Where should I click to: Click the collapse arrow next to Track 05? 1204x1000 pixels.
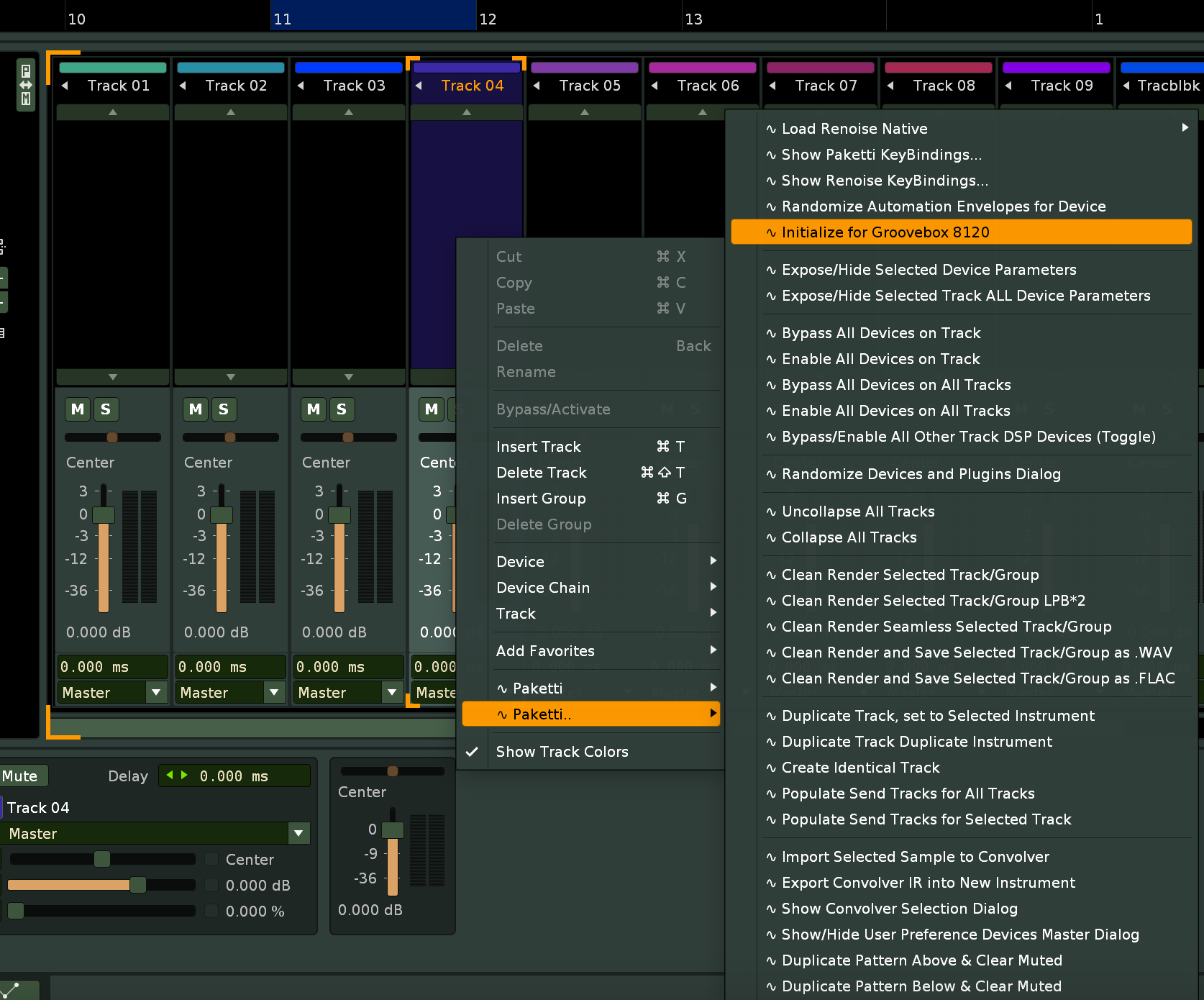pos(537,86)
